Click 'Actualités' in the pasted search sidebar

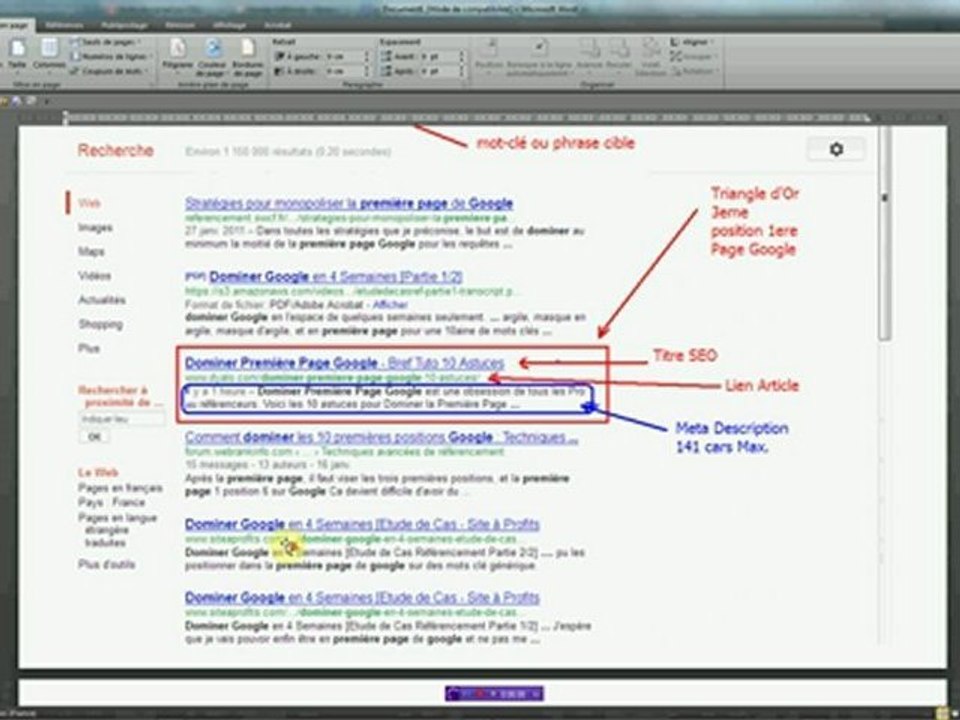pyautogui.click(x=102, y=300)
